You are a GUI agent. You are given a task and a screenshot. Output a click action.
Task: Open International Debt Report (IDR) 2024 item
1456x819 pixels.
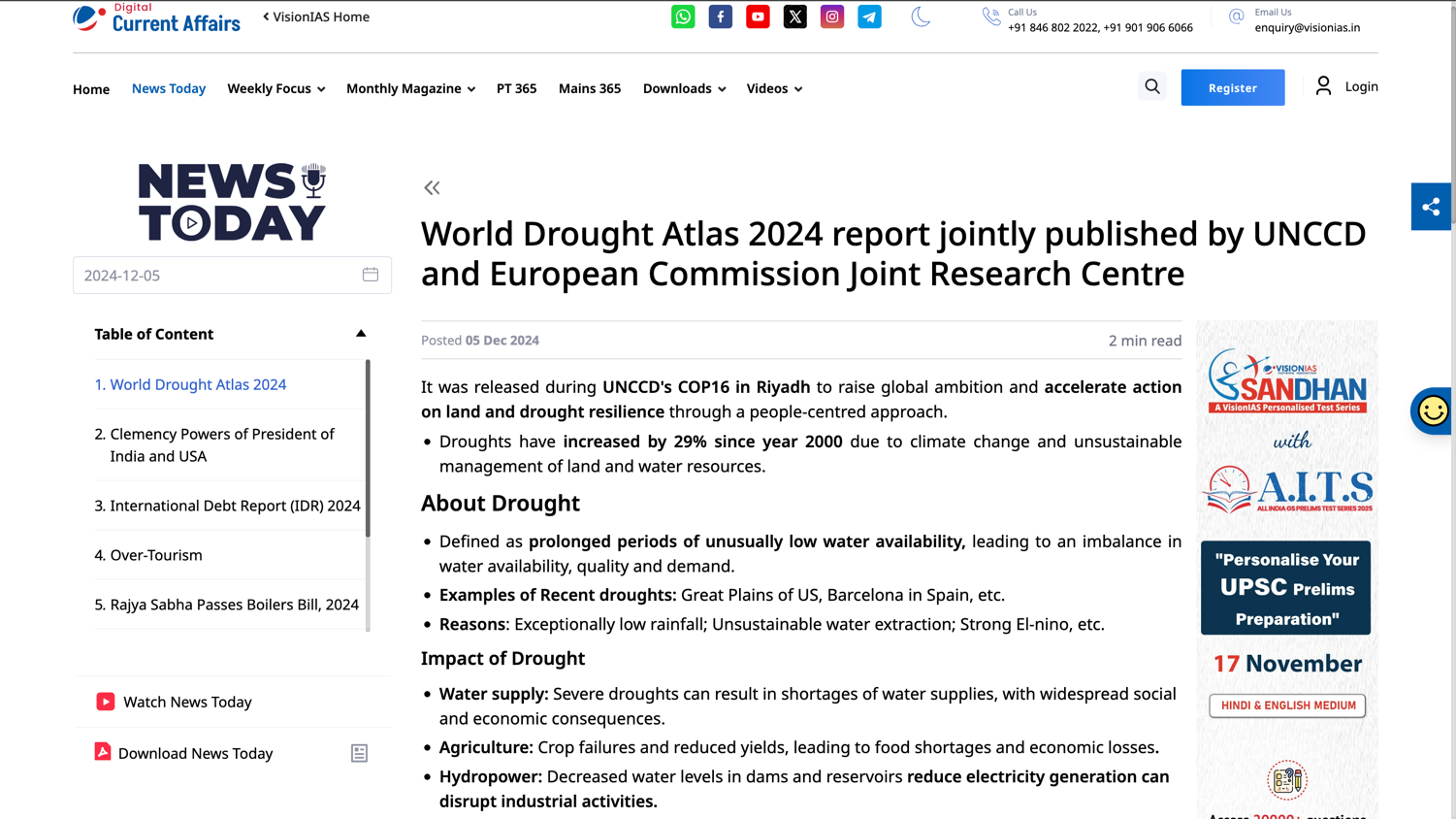[x=227, y=506]
